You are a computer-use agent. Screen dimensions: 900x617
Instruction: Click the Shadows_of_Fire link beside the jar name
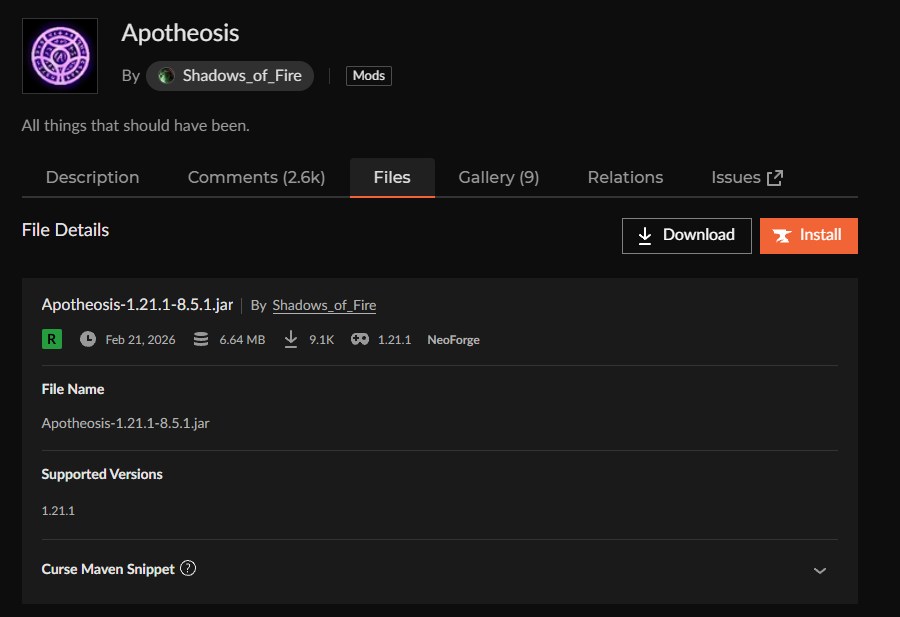[324, 305]
